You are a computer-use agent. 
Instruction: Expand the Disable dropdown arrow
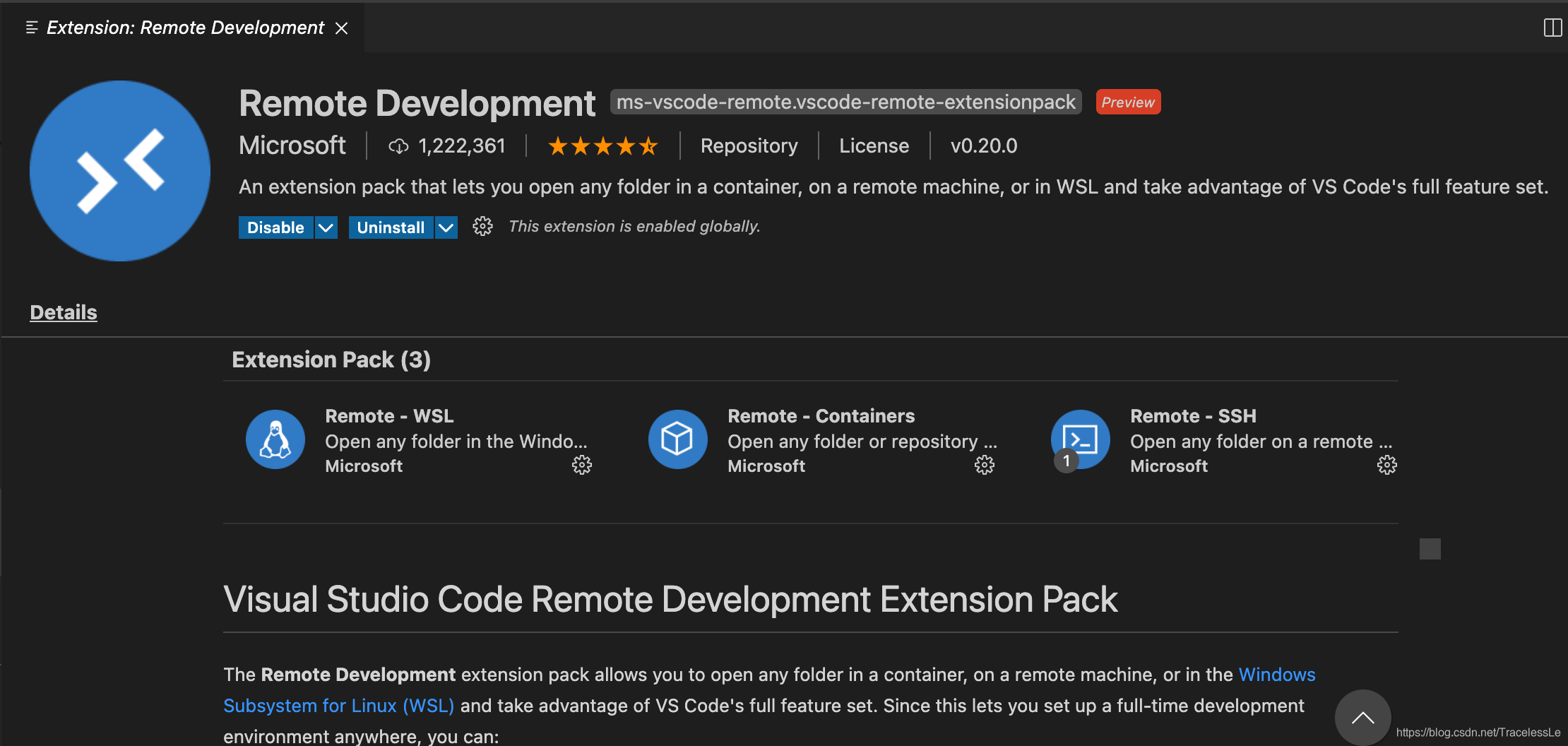coord(326,227)
